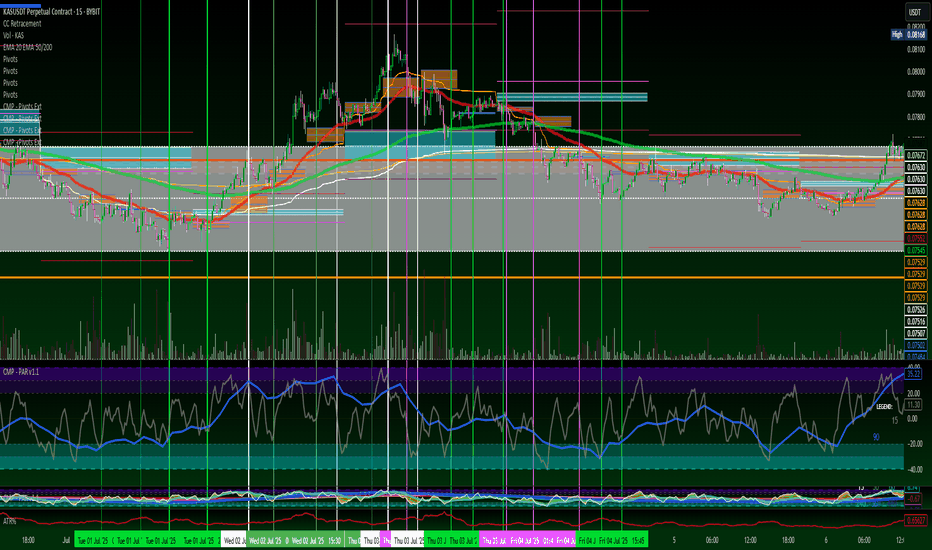Click the 0.08100 price axis tick

click(916, 49)
